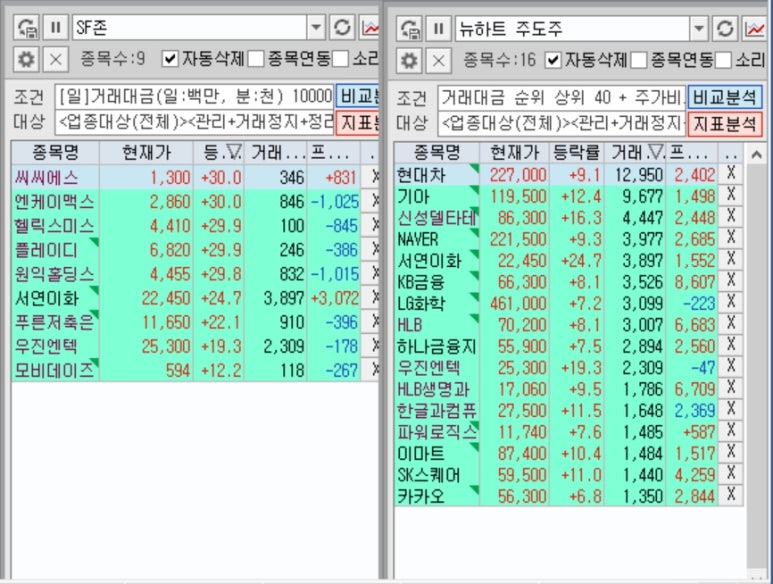Click 비교분석 button in SF존 panel
The image size is (773, 584).
[x=357, y=96]
